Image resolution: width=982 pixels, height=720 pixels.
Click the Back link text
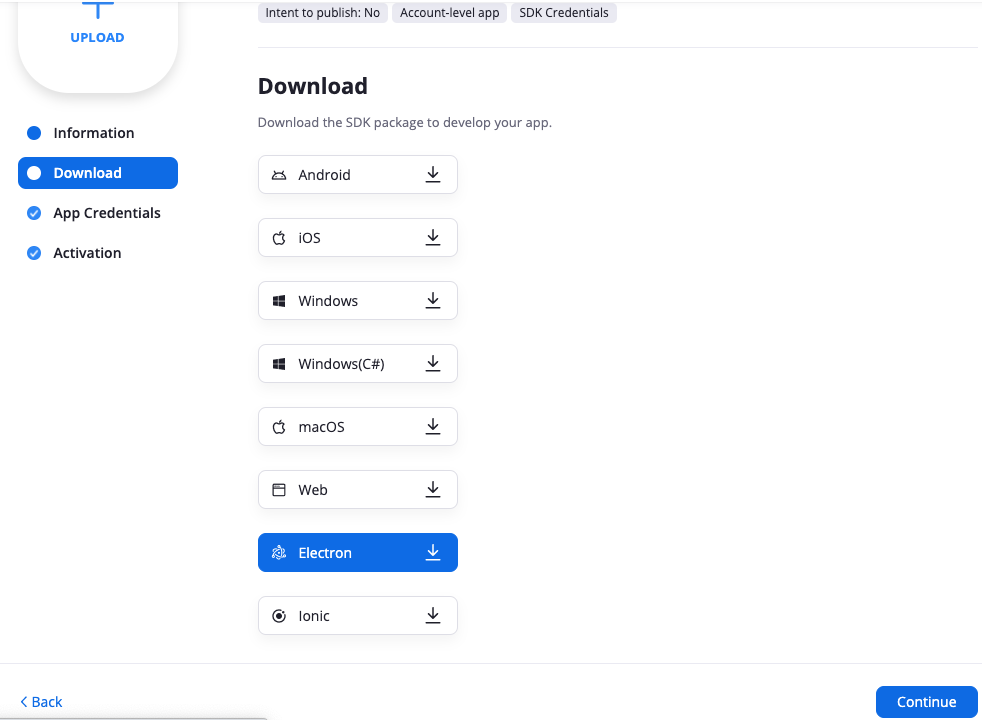point(47,702)
